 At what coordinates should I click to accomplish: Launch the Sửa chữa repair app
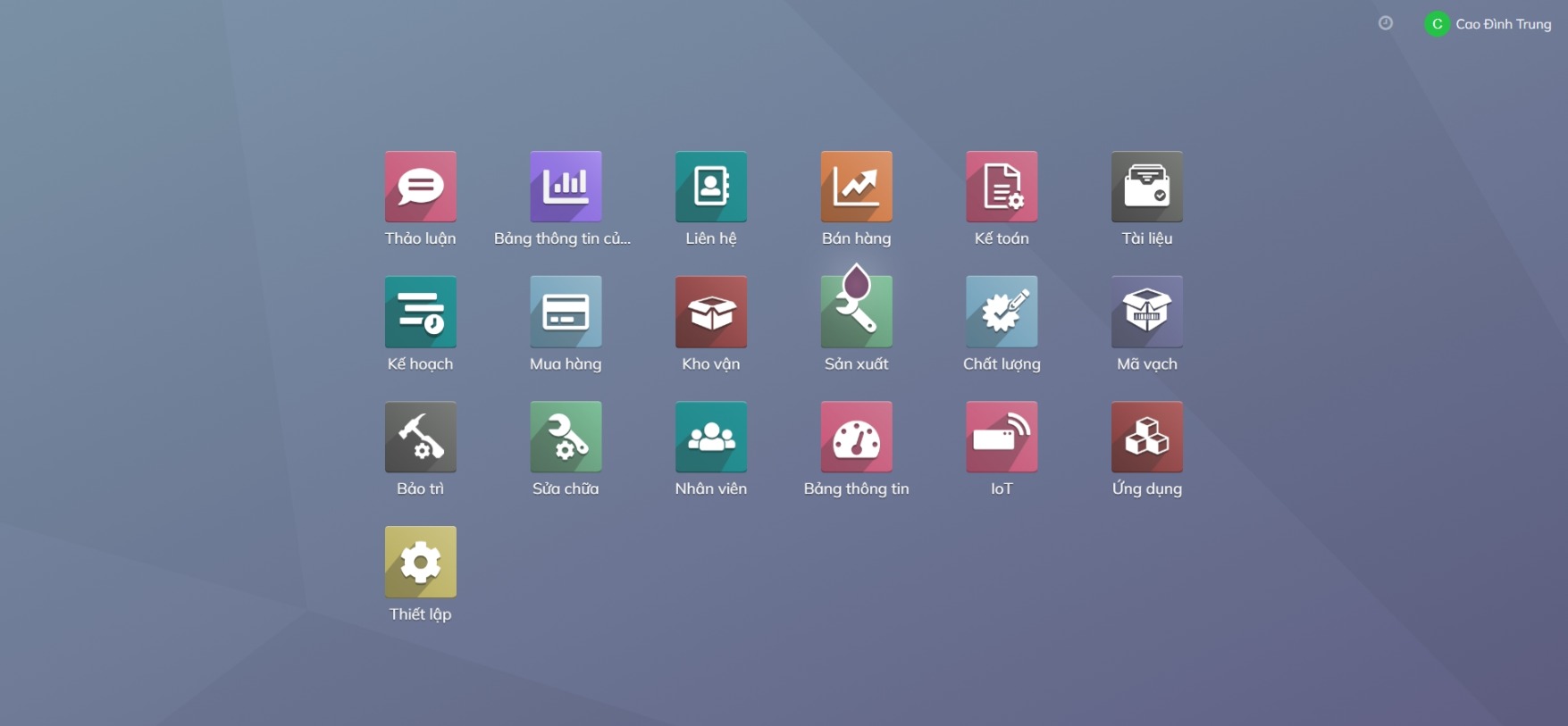566,437
